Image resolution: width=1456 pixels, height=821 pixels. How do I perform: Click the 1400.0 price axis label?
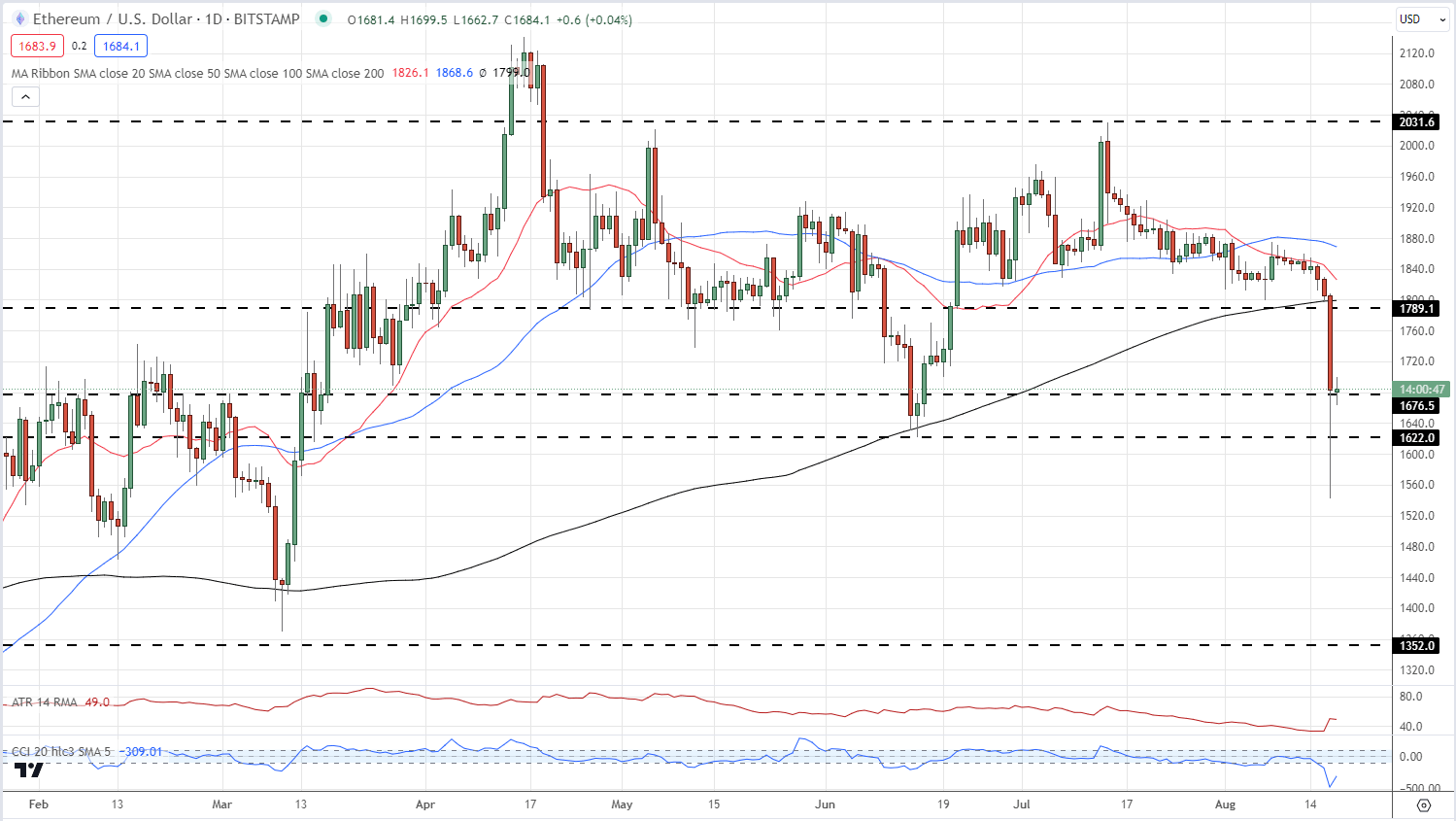coord(1417,608)
